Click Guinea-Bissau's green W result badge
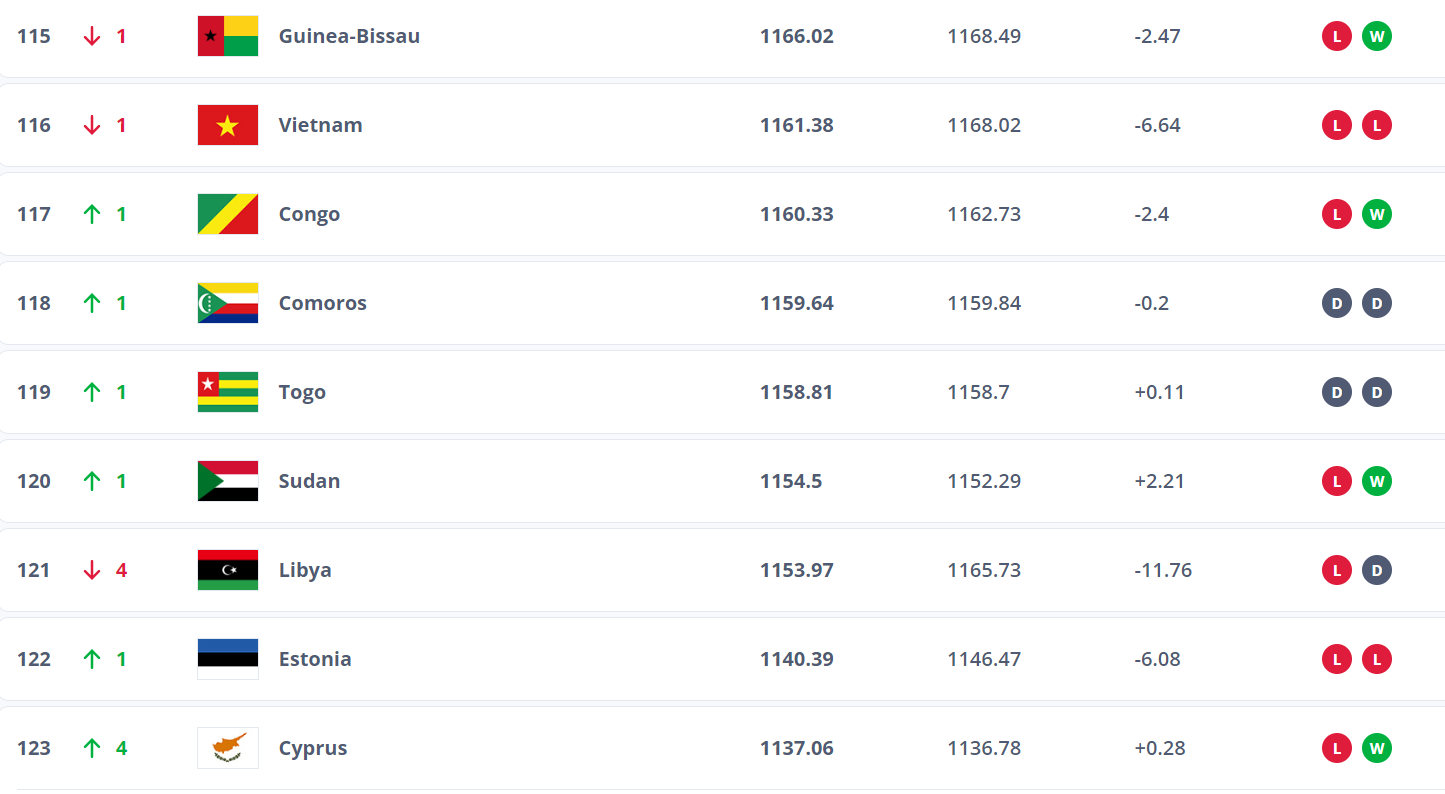 (1377, 37)
